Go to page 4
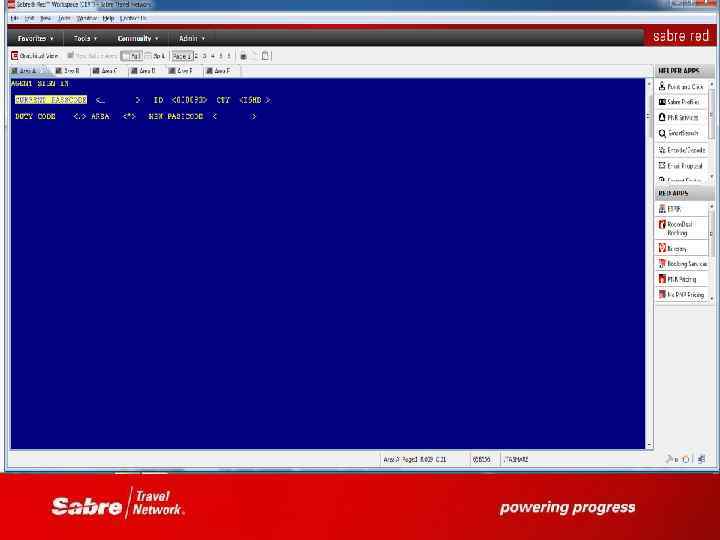The height and width of the screenshot is (540, 720). click(213, 56)
